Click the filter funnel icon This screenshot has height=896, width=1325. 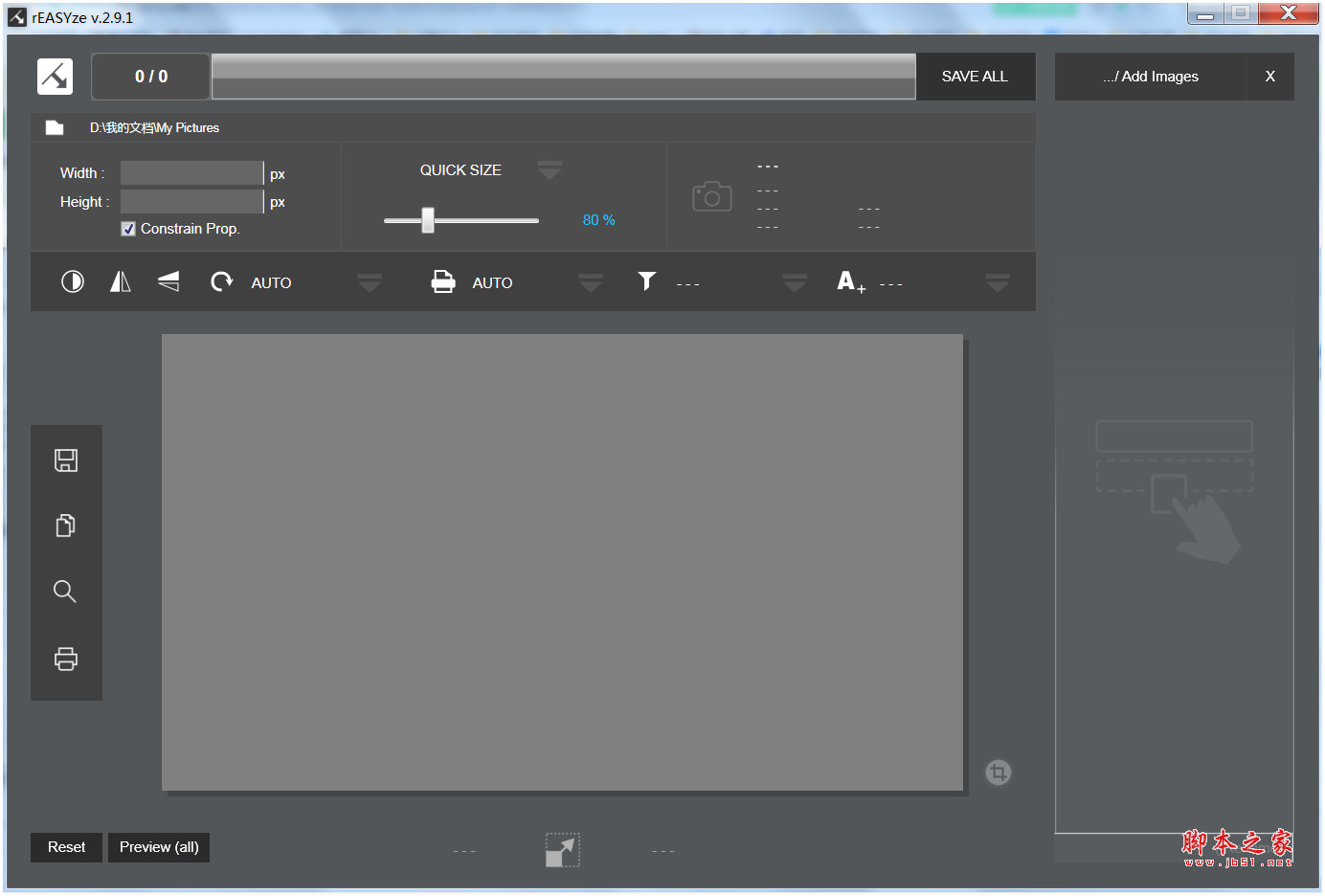point(647,280)
